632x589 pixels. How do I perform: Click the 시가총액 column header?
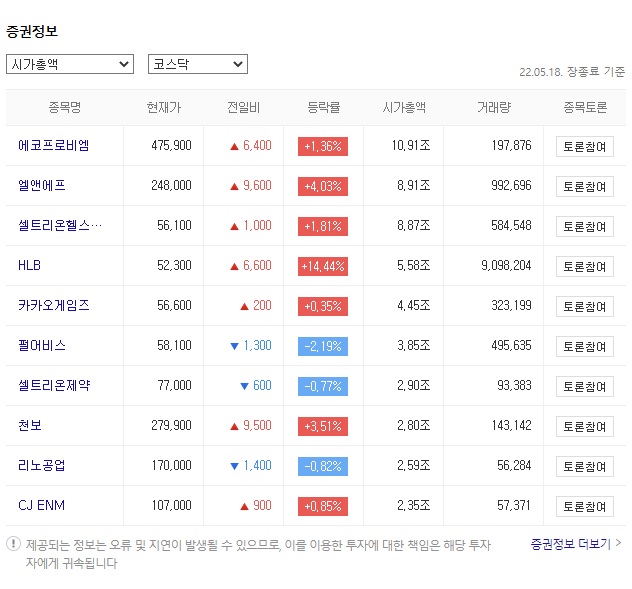pyautogui.click(x=404, y=107)
